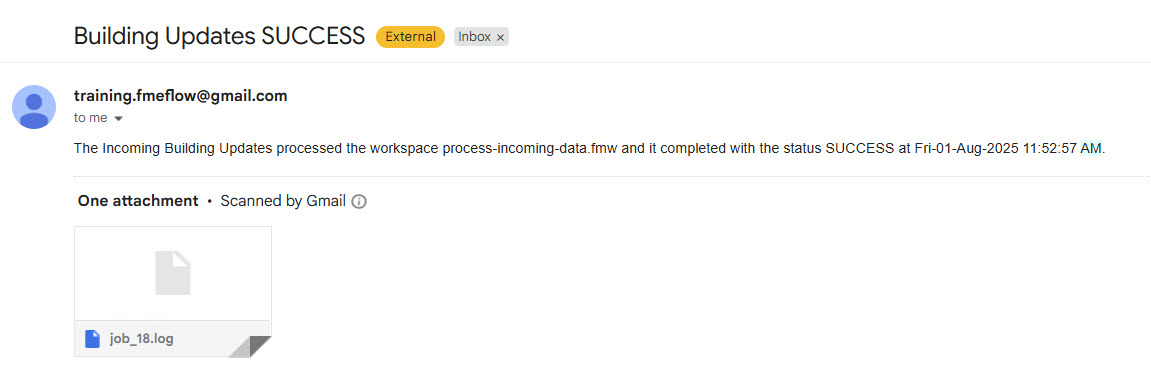Click the date Fri-01-Aug-2025 in the message
This screenshot has height=386, width=1151.
(x=967, y=148)
